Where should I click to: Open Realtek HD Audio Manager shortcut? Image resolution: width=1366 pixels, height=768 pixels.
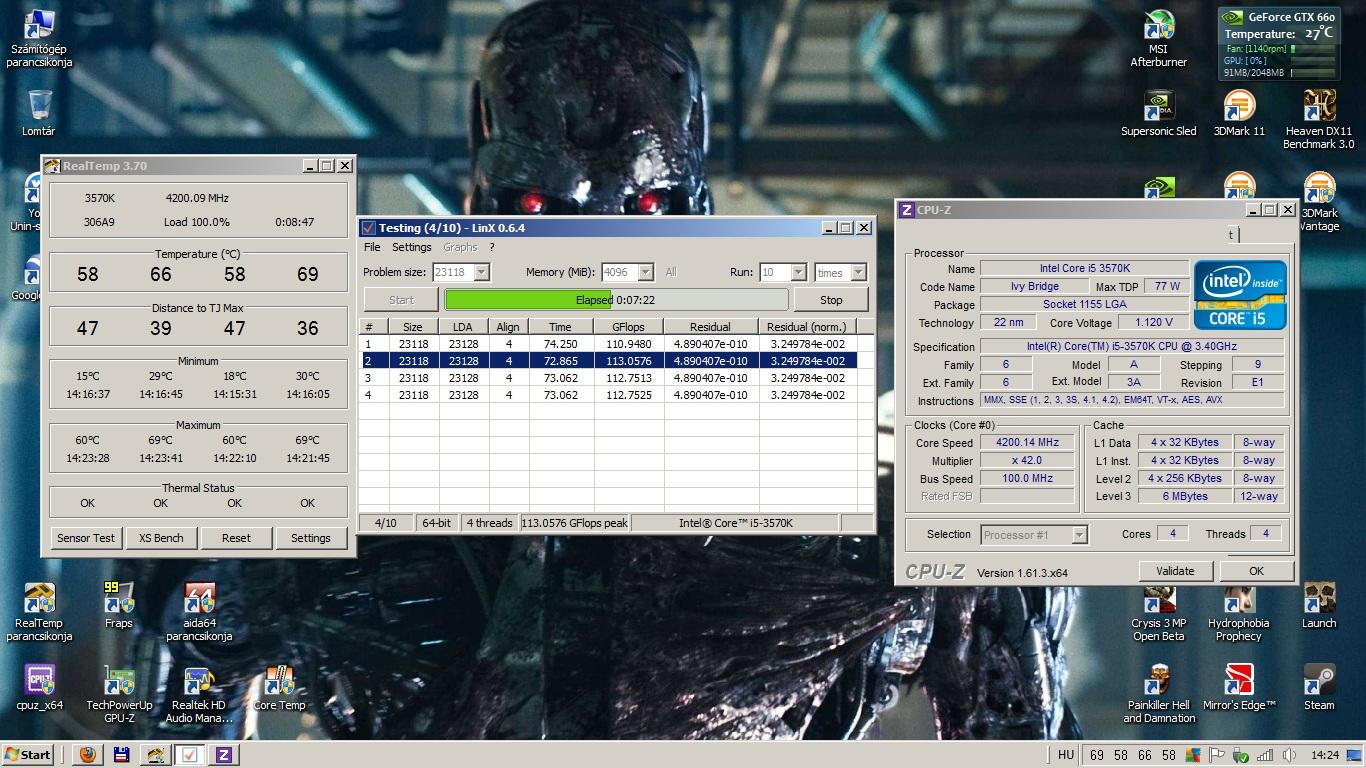(199, 694)
